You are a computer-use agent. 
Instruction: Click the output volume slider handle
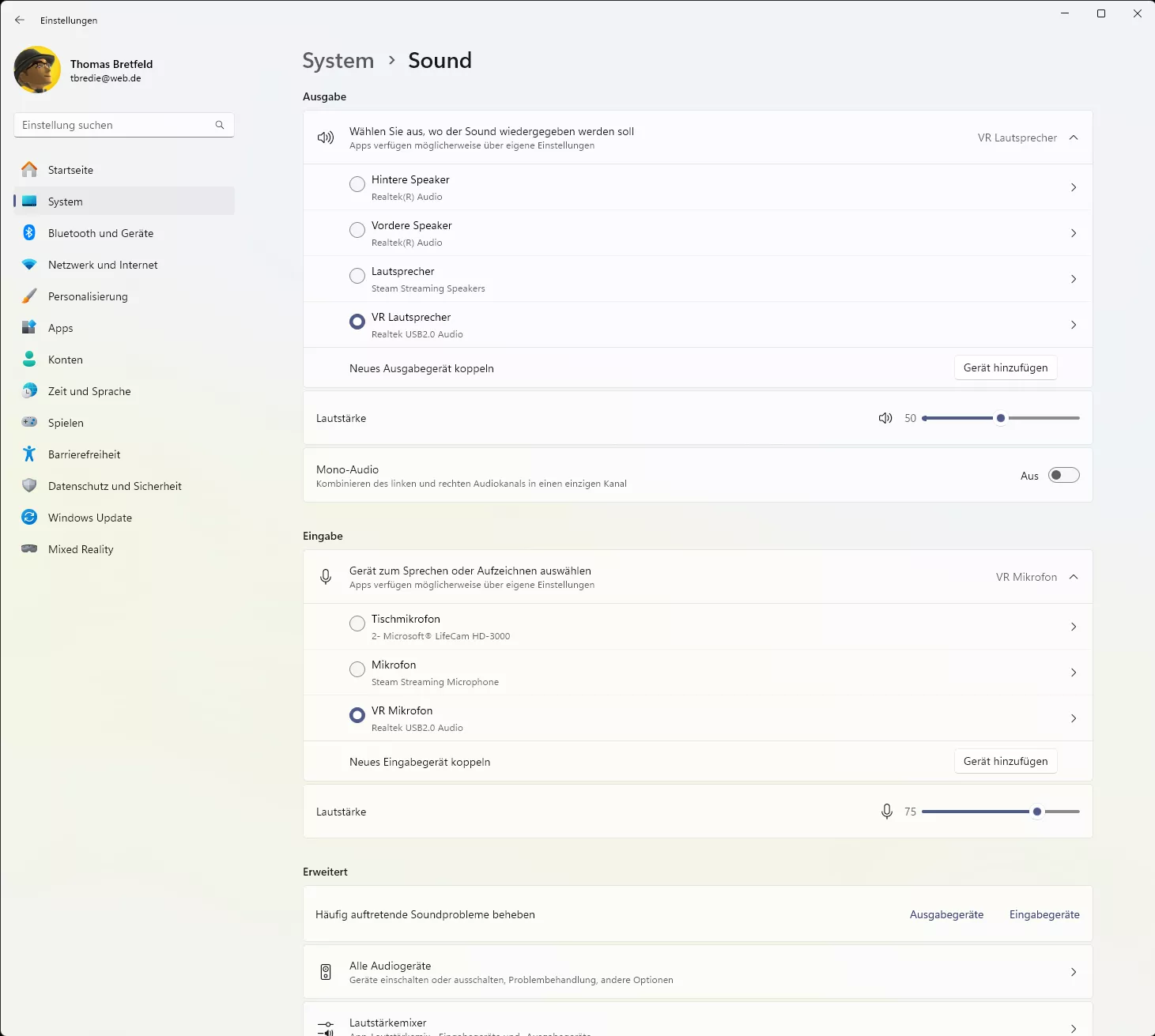[x=1001, y=418]
